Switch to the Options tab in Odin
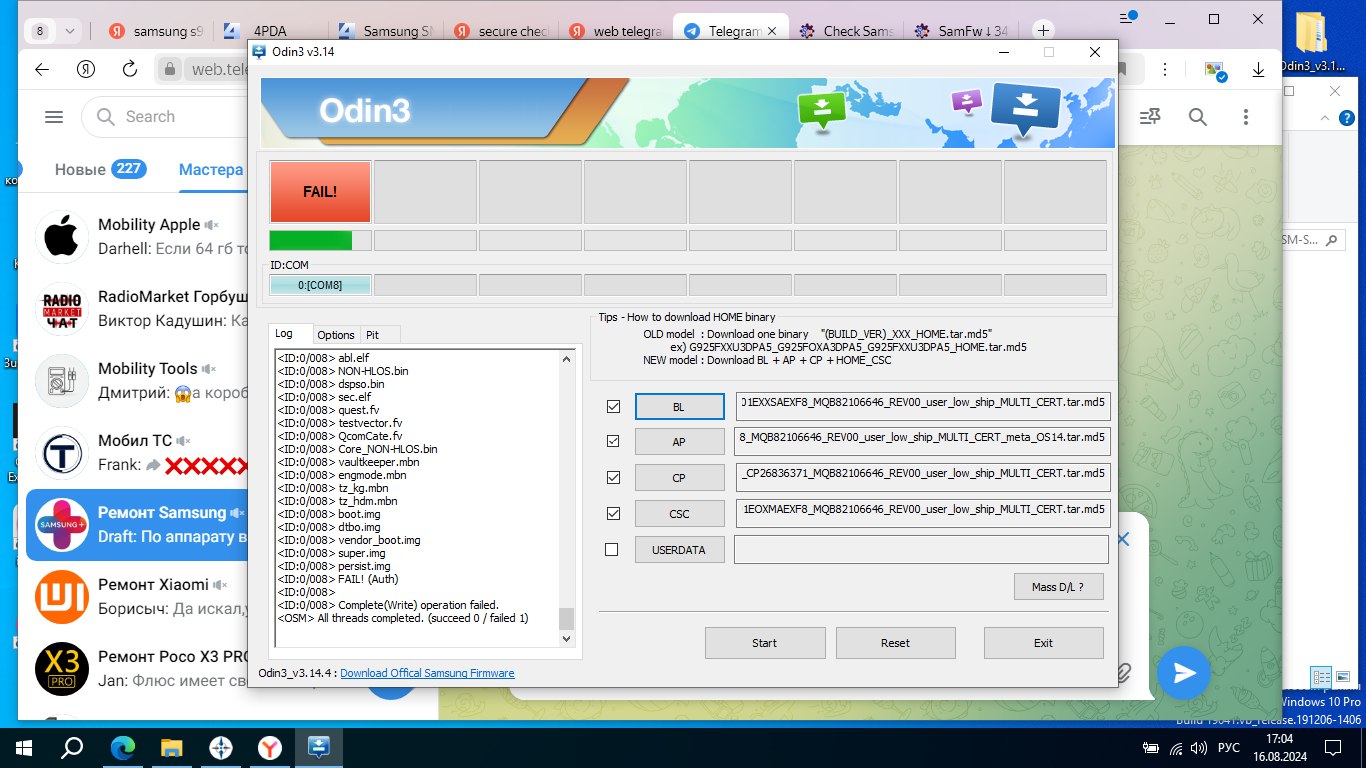The height and width of the screenshot is (768, 1366). 336,335
